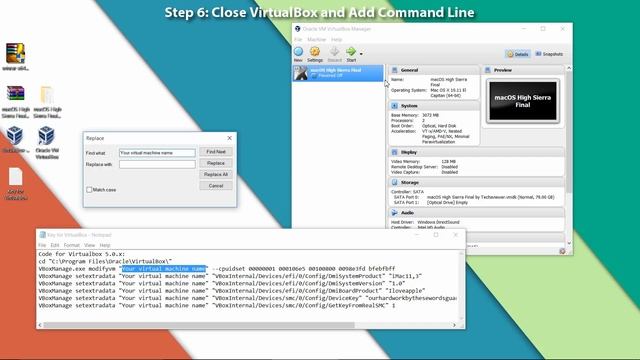Click the Oracle VM VirtualBox desktop shortcut

tap(47, 142)
